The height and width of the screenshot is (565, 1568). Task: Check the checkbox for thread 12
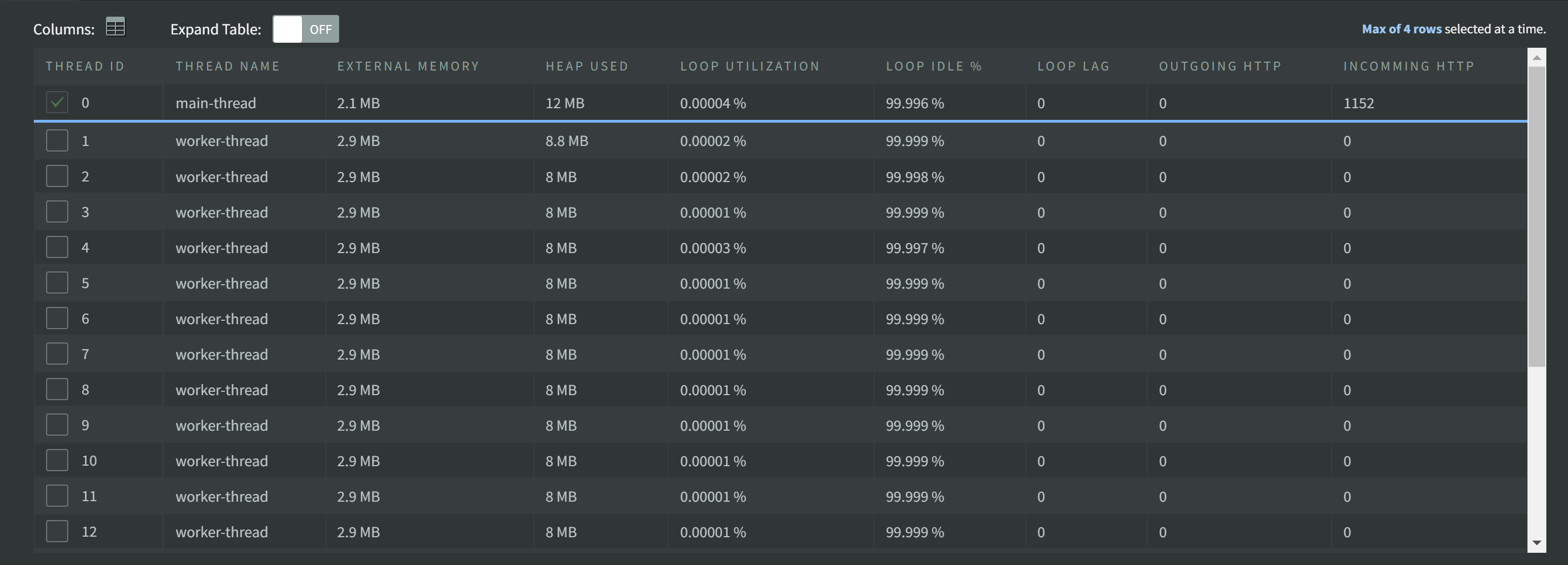(x=57, y=532)
